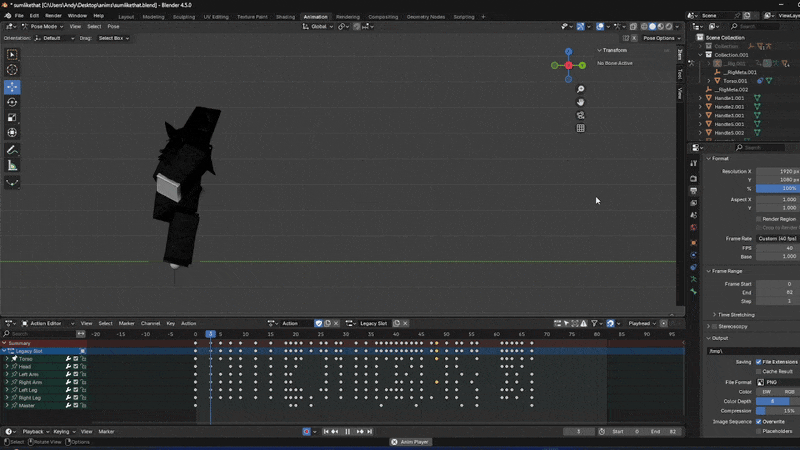Click the Anim Player status button

pos(410,442)
